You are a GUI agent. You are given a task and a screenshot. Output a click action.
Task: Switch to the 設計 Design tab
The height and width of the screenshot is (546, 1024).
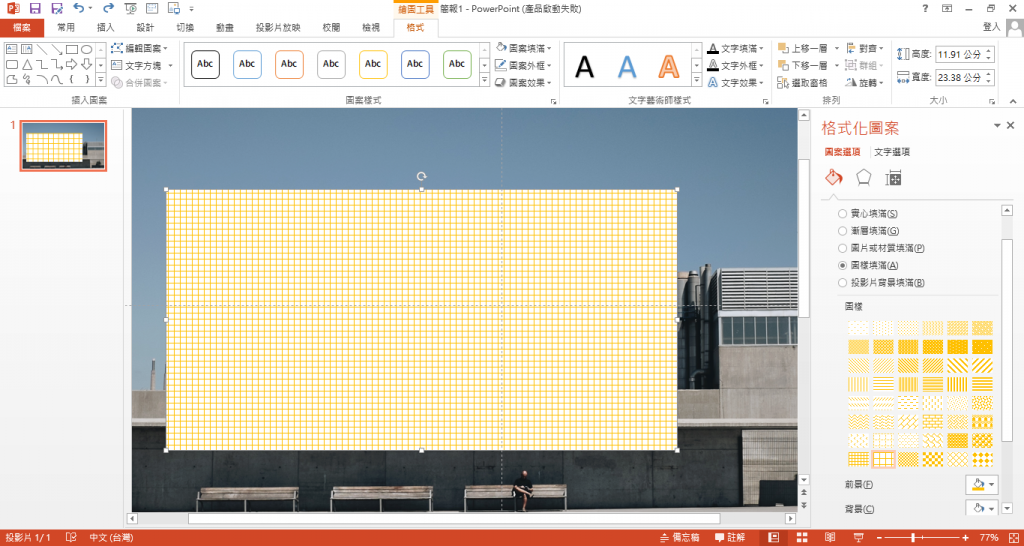point(146,27)
